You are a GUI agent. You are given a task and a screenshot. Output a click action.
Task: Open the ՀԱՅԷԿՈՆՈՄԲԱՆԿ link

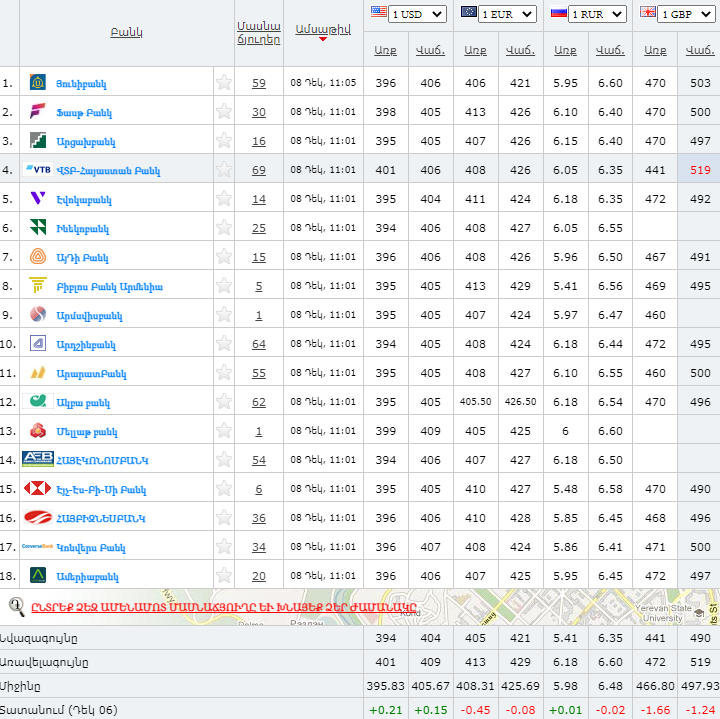(102, 461)
